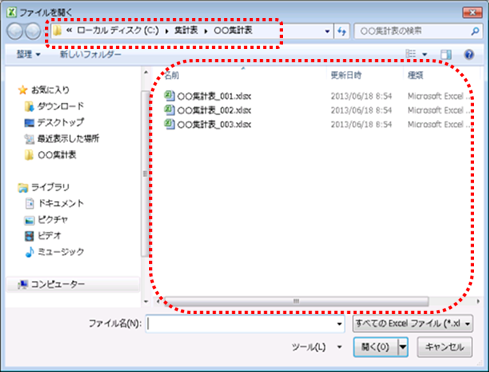This screenshot has height=372, width=489.
Task: Click the search magnifier icon
Action: (x=475, y=31)
